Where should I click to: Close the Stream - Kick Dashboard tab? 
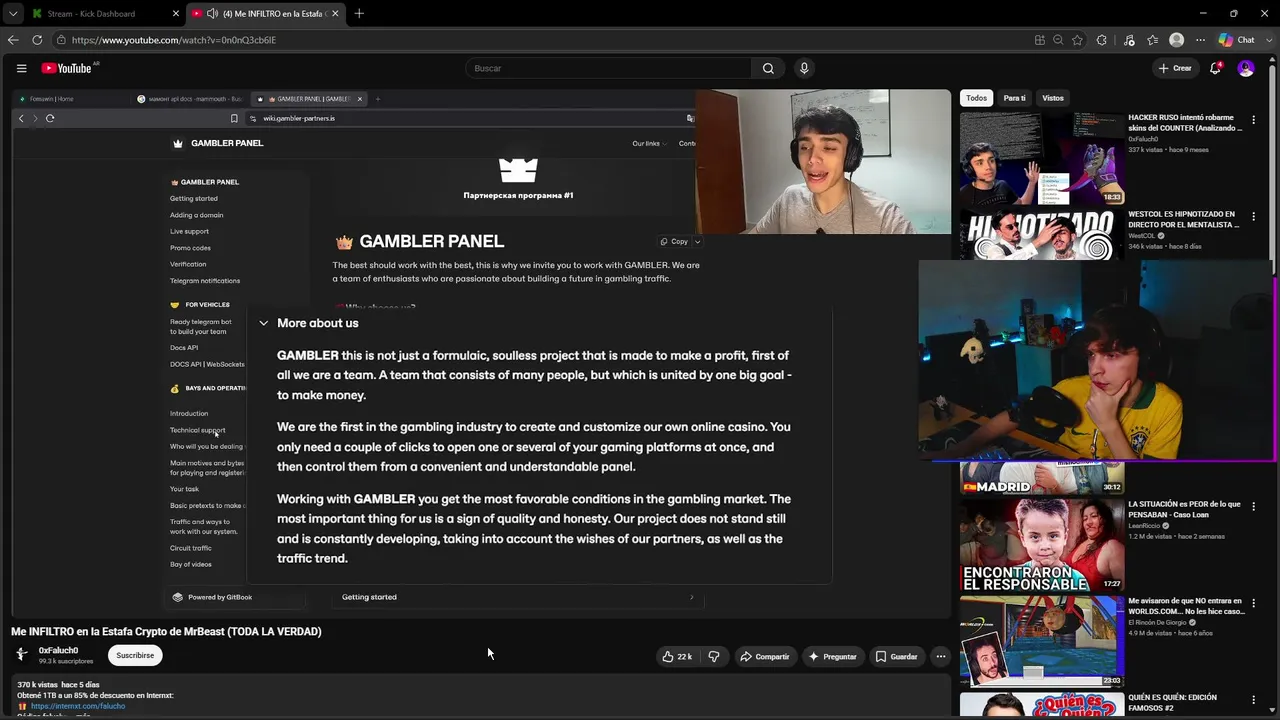pos(176,13)
